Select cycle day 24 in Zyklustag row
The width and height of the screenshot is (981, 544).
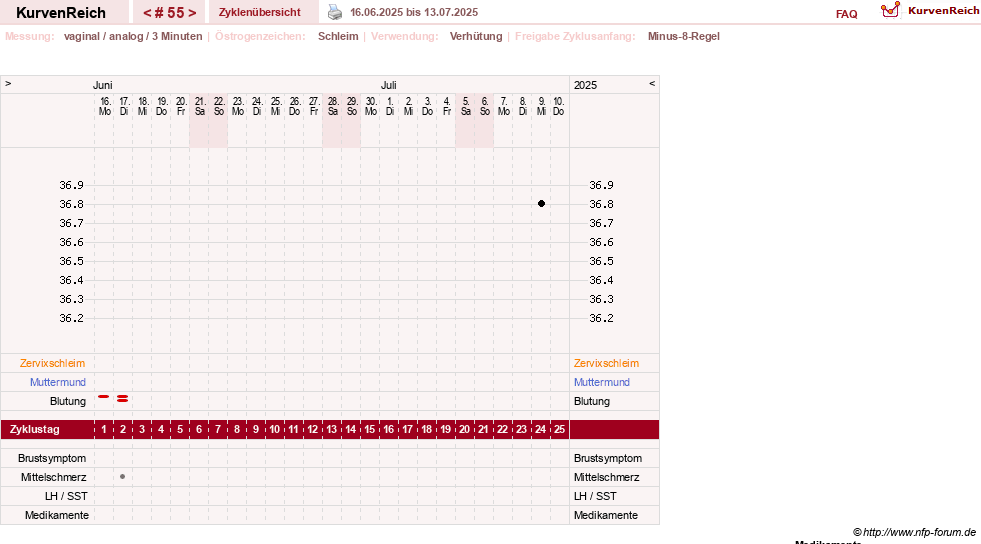click(541, 430)
